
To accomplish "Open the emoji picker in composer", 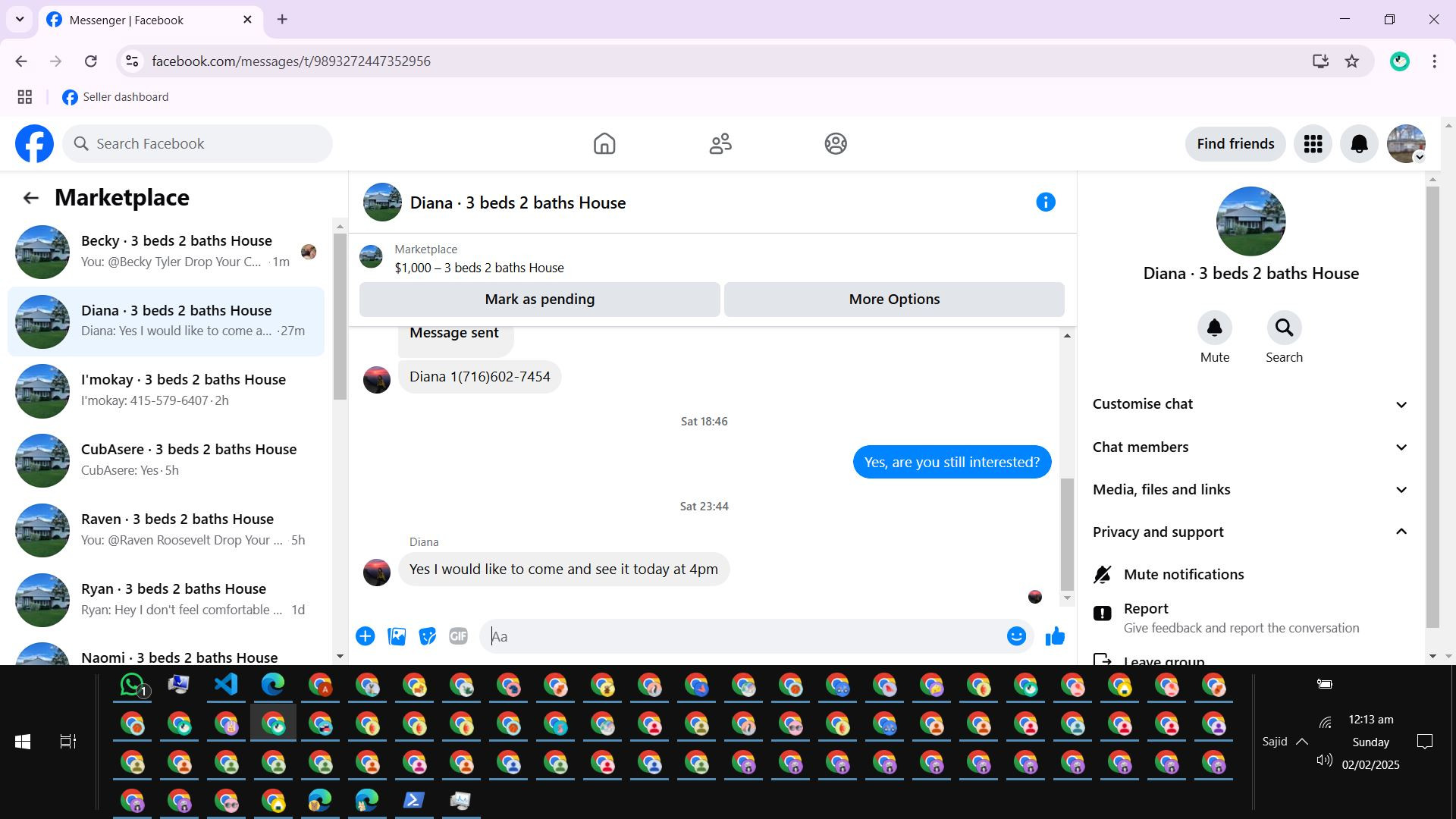I will [x=1016, y=636].
